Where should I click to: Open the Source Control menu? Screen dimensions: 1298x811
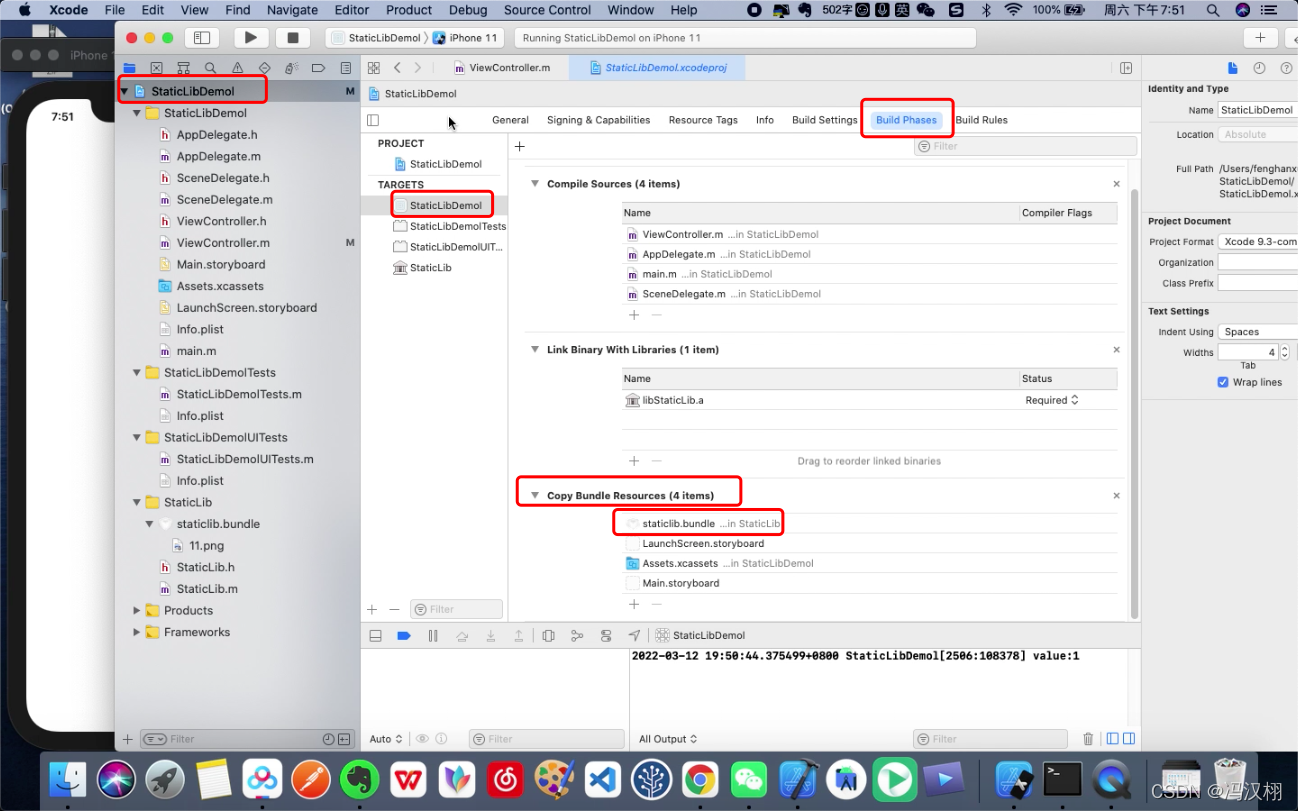click(x=547, y=10)
